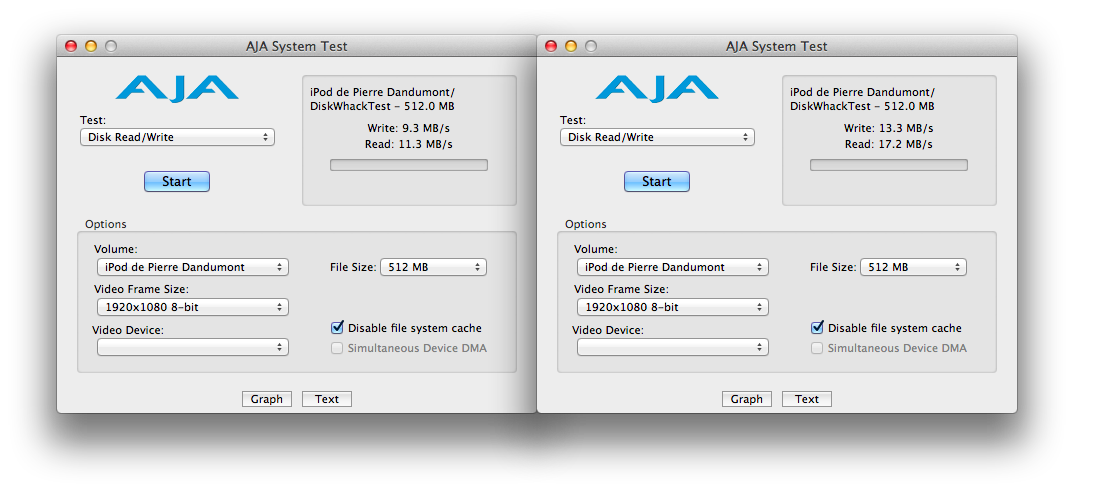
Task: Enable Disable file system cache in left window
Action: coord(338,328)
